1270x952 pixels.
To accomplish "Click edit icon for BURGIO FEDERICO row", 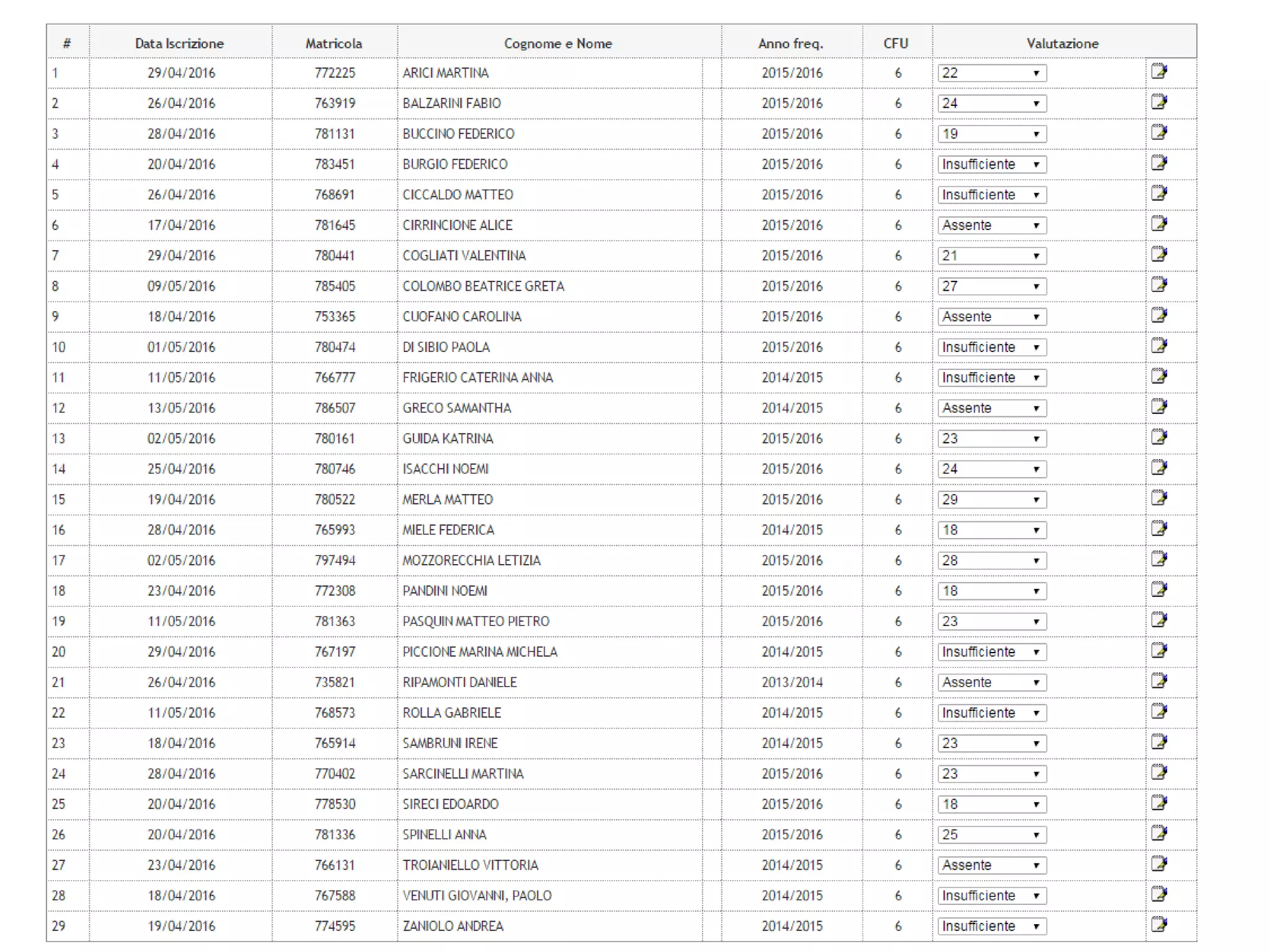I will (1158, 164).
